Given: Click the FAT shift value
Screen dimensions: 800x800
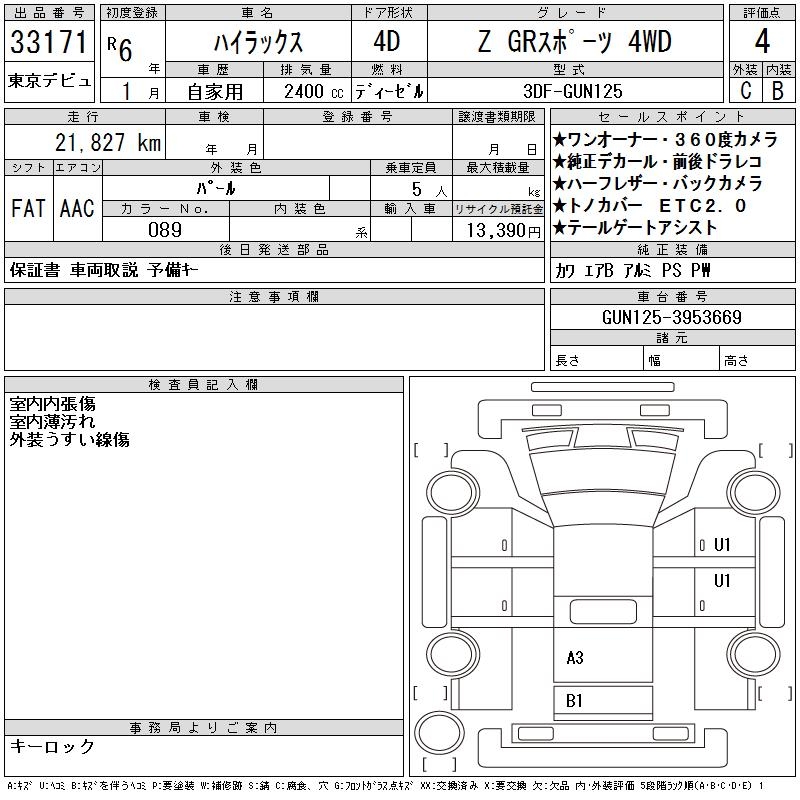Looking at the screenshot, I should click(28, 208).
